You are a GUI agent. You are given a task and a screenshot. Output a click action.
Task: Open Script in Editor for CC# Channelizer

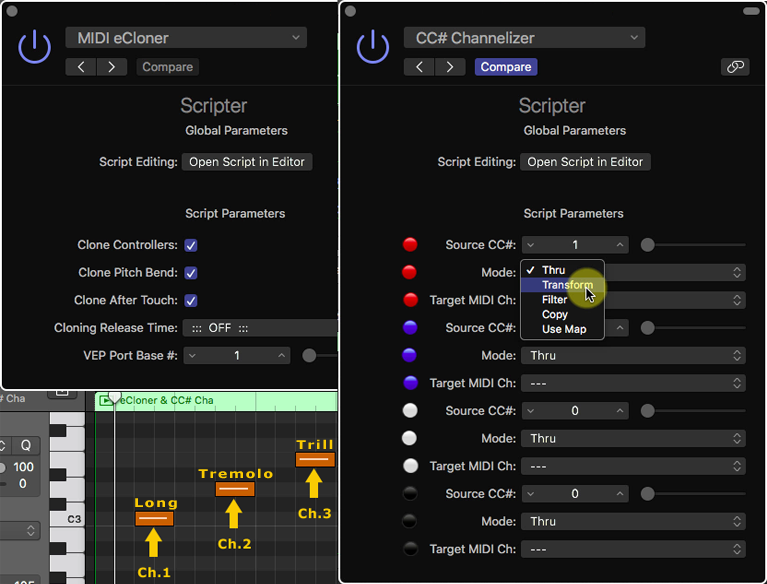click(585, 162)
